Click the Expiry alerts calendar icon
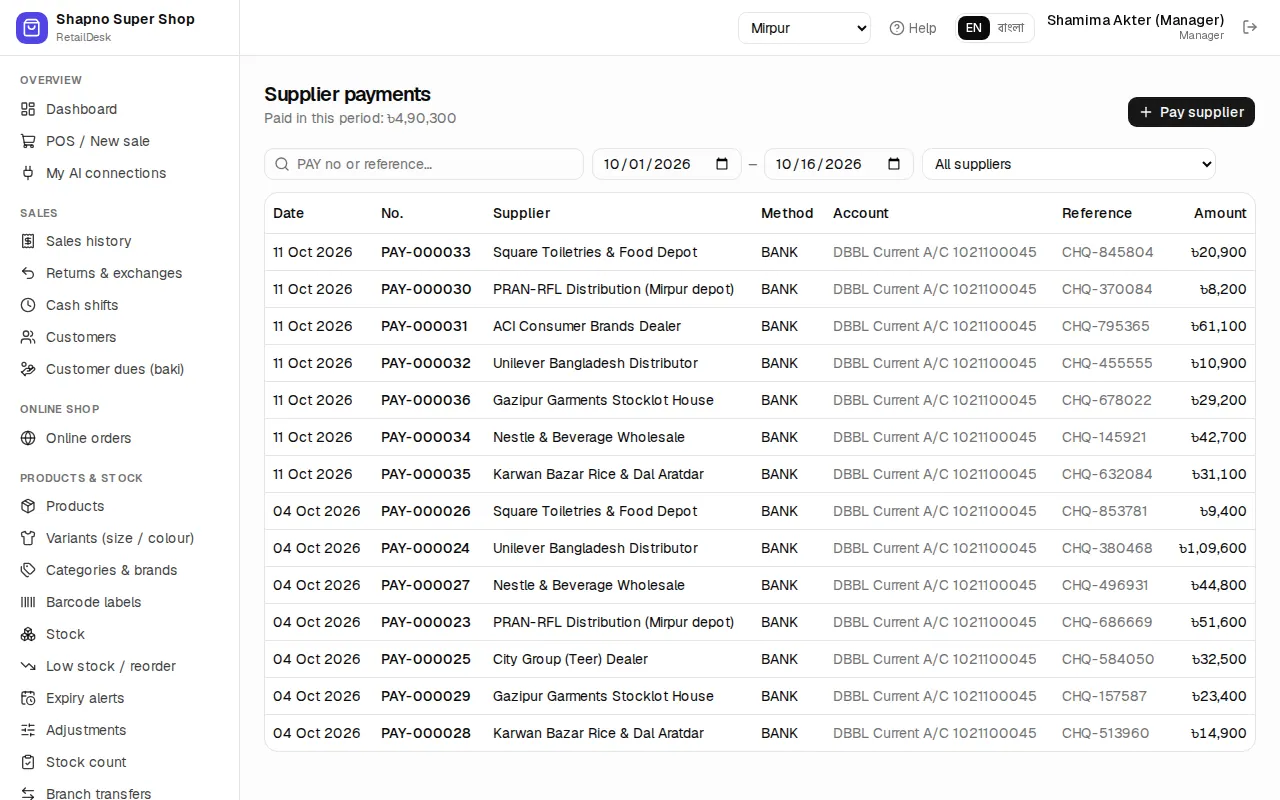The width and height of the screenshot is (1280, 800). pos(28,698)
